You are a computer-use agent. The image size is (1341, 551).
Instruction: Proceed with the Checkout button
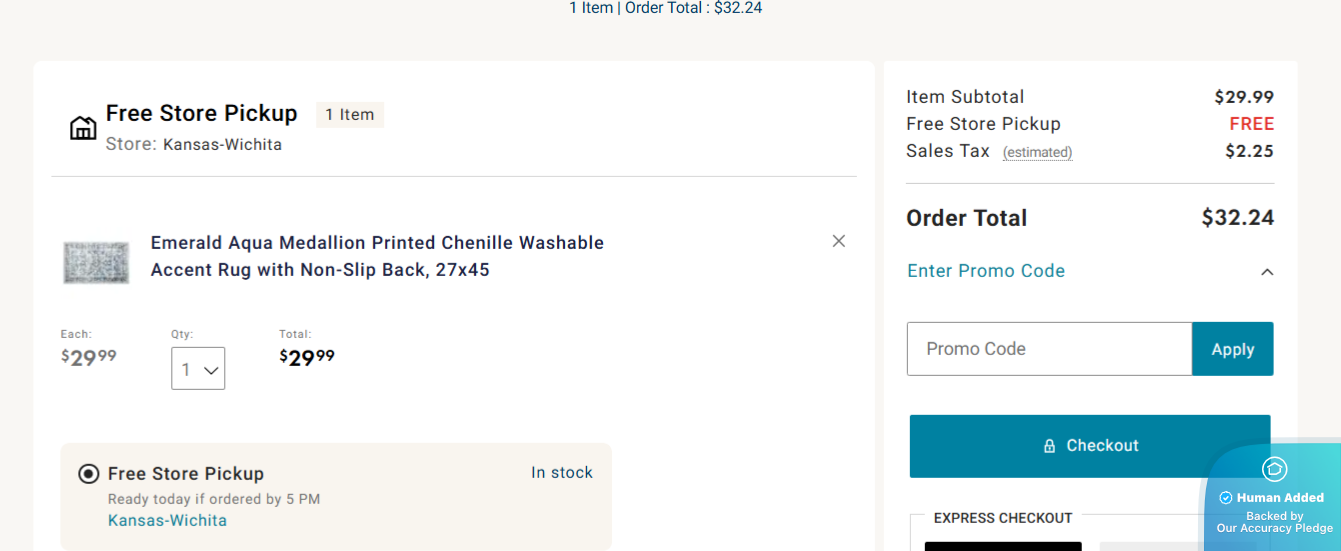pyautogui.click(x=1089, y=446)
